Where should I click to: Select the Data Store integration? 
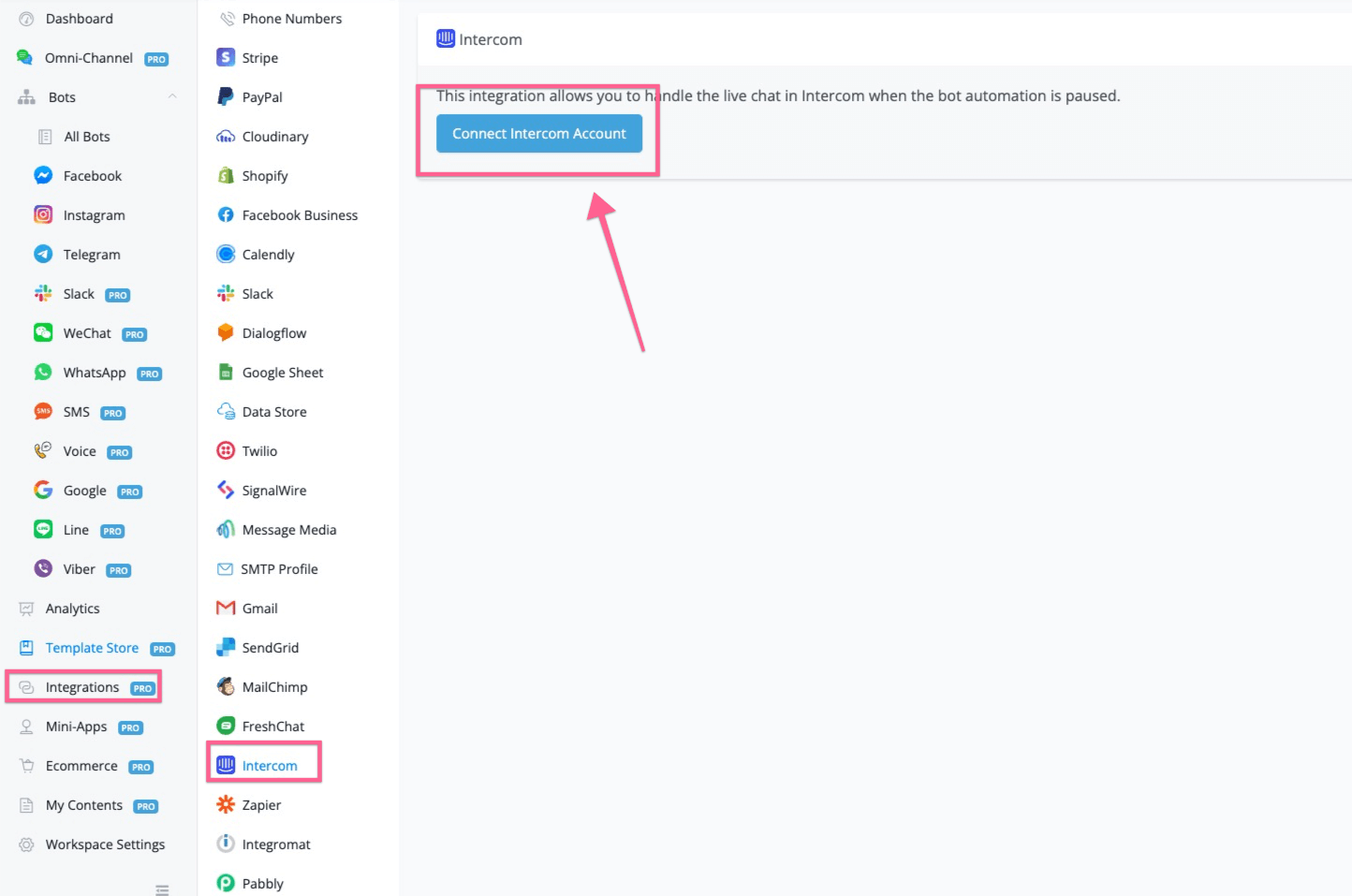274,412
